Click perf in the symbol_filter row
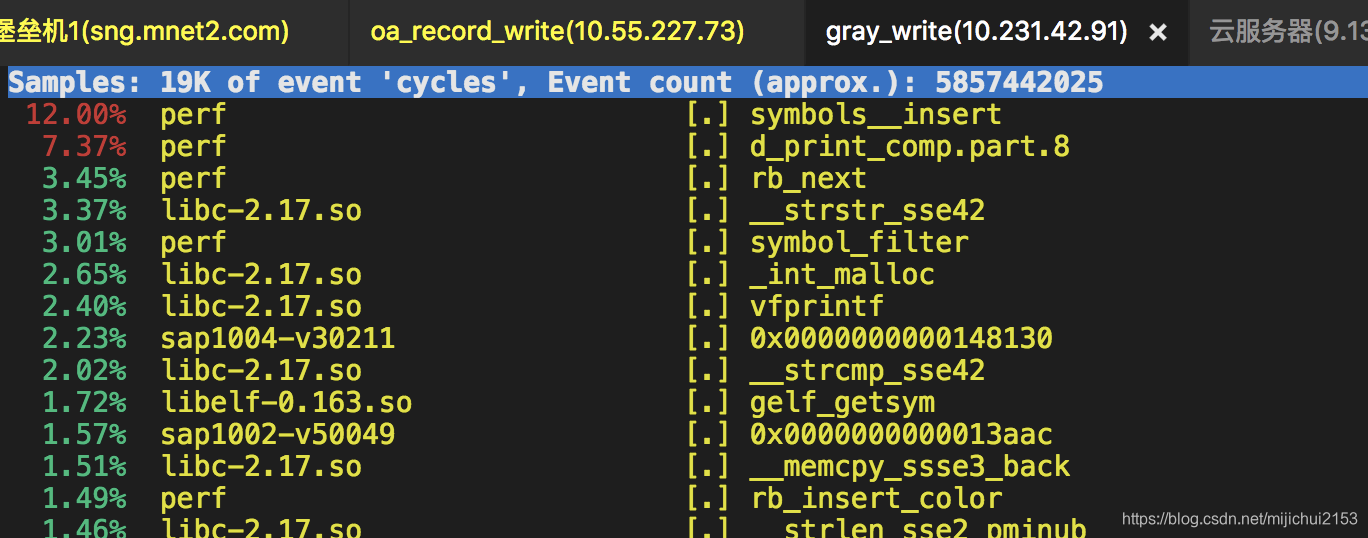Screen dimensions: 1368x538 pos(194,243)
